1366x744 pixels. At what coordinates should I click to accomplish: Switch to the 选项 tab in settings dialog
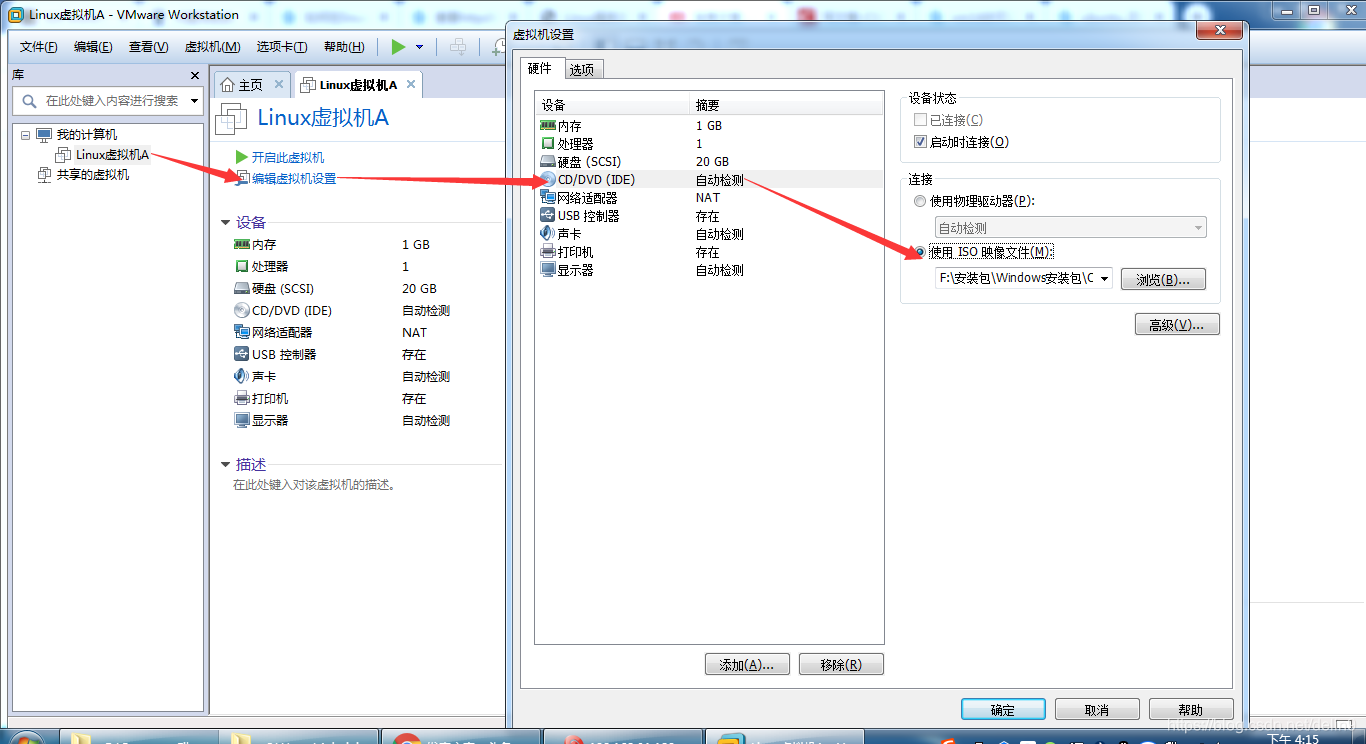pos(582,69)
